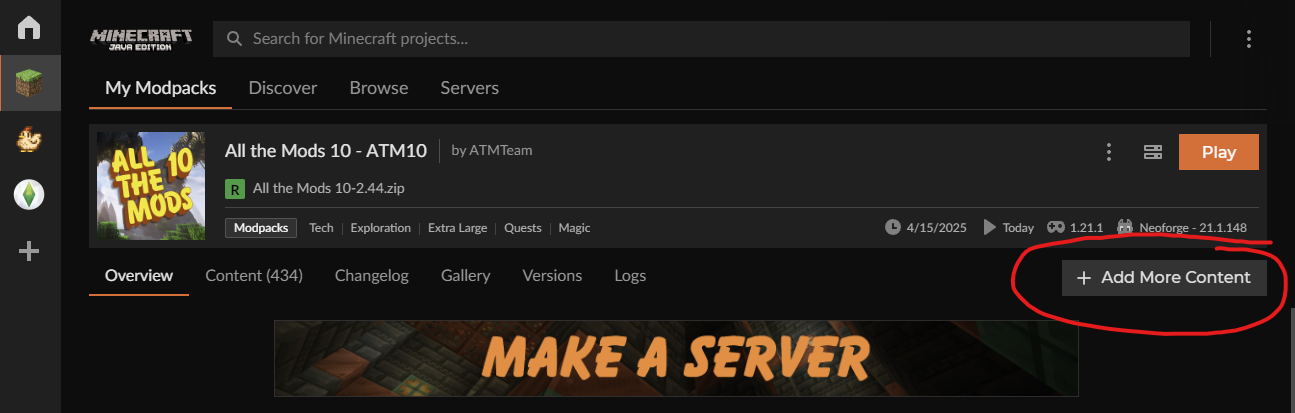
Task: Click the server icon next to Play
Action: pos(1153,152)
